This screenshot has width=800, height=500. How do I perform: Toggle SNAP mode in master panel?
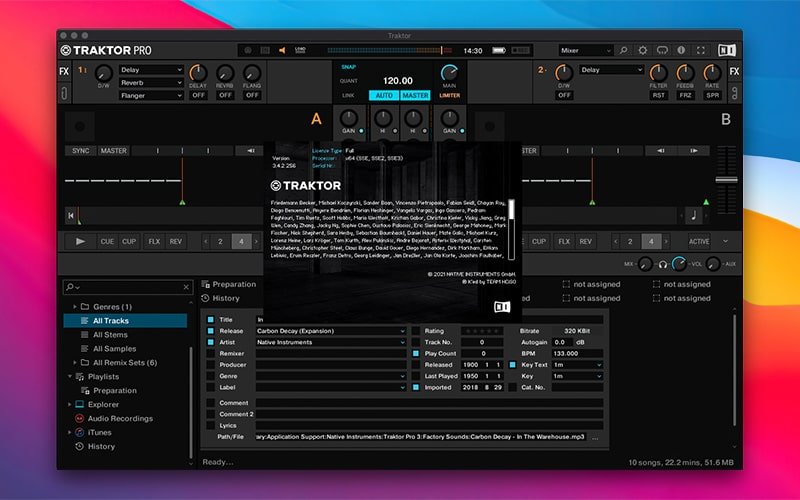(x=348, y=66)
